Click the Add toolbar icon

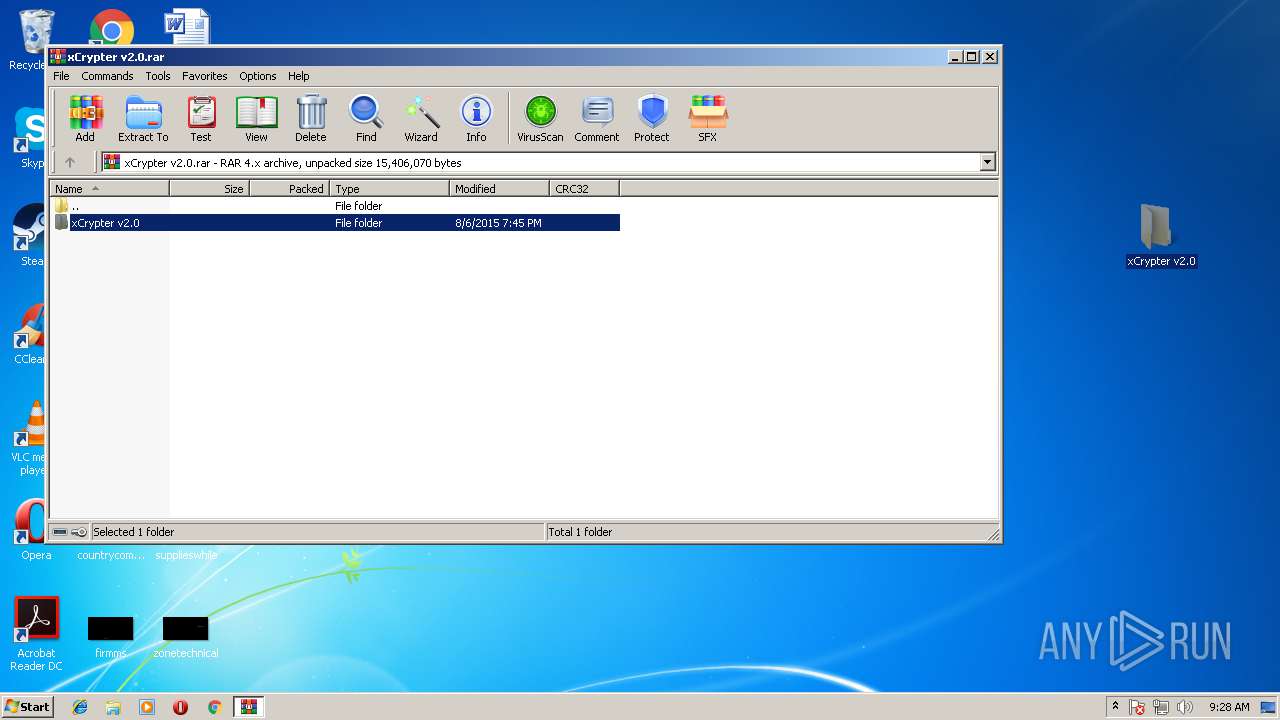coord(85,119)
